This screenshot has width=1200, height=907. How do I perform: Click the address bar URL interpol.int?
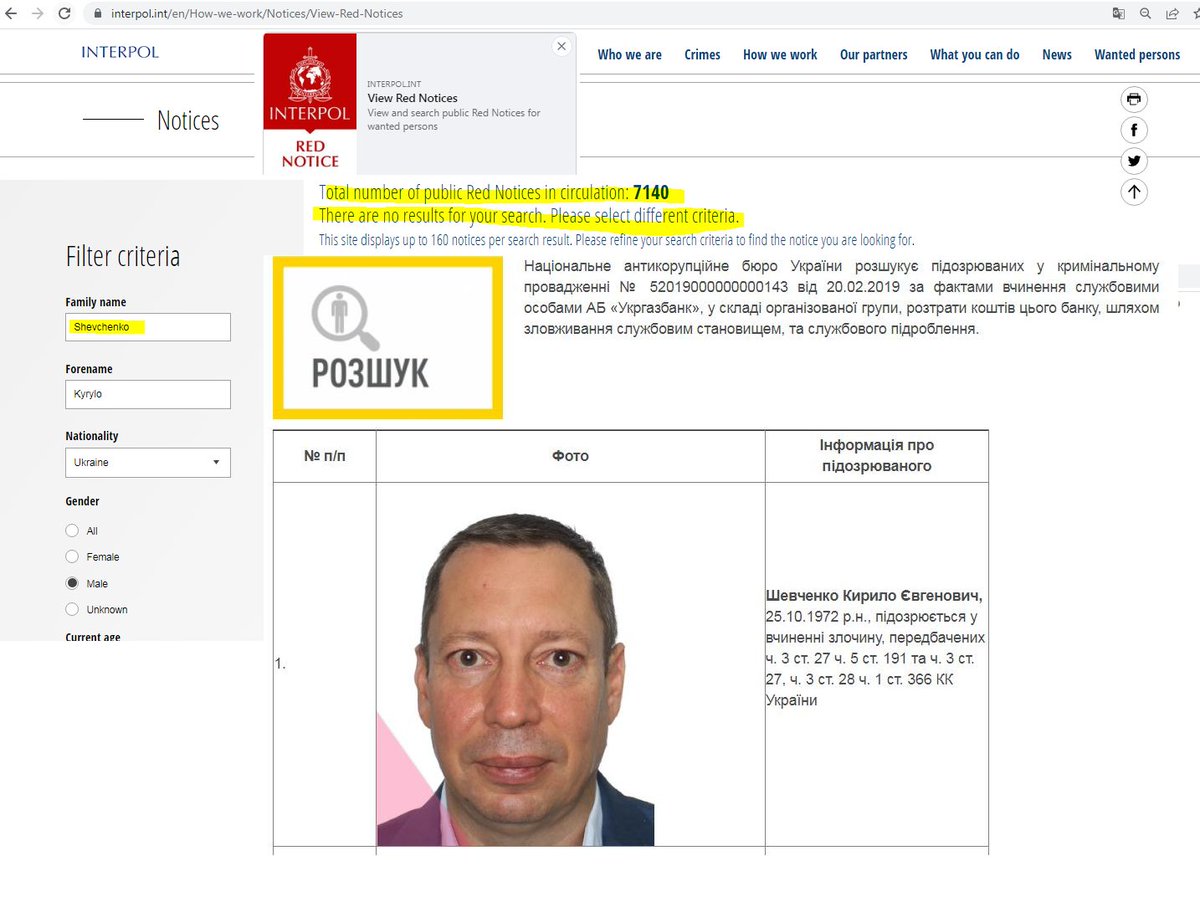point(256,14)
